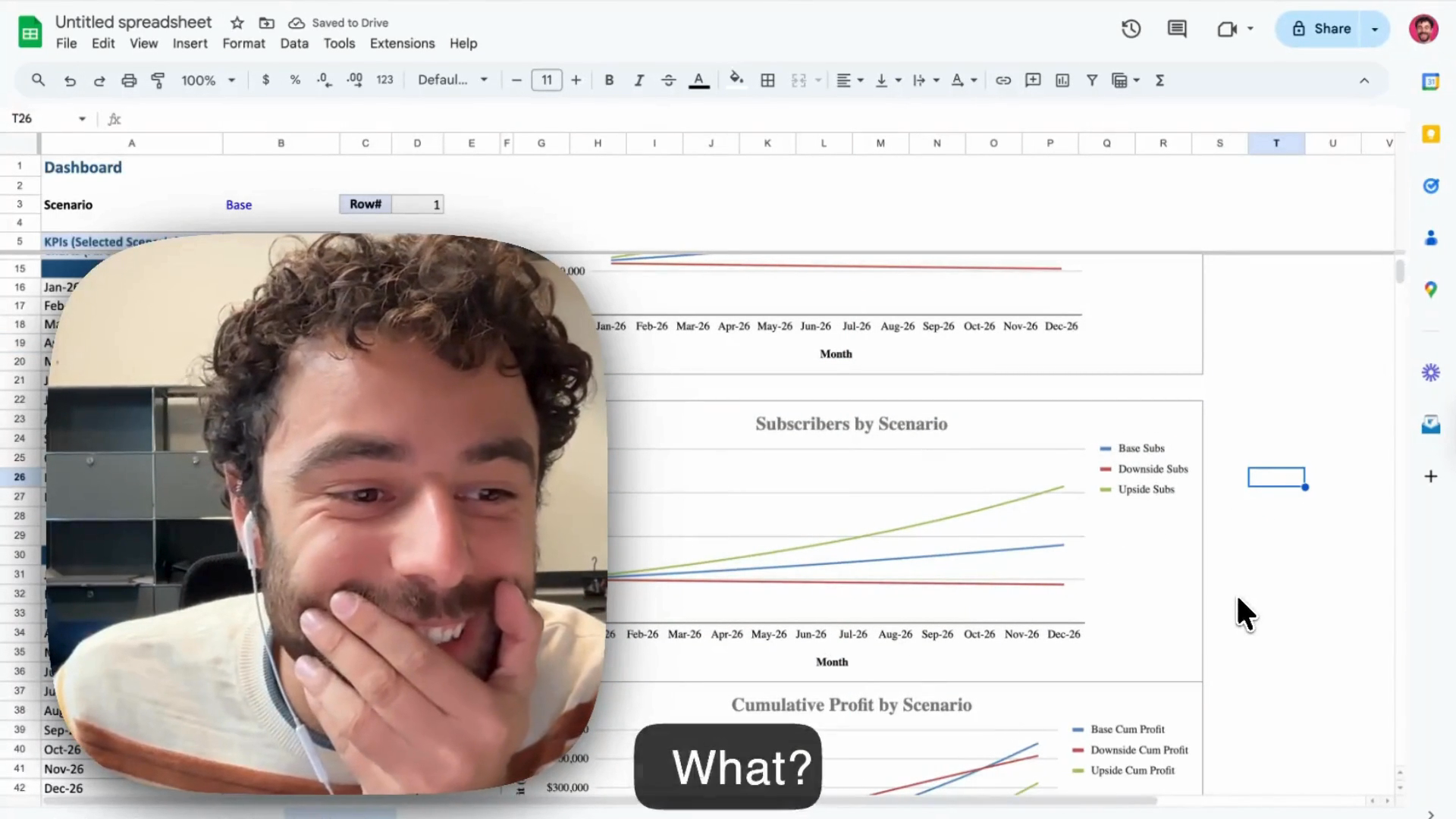This screenshot has width=1456, height=819.
Task: Open version history clock icon
Action: click(x=1131, y=29)
